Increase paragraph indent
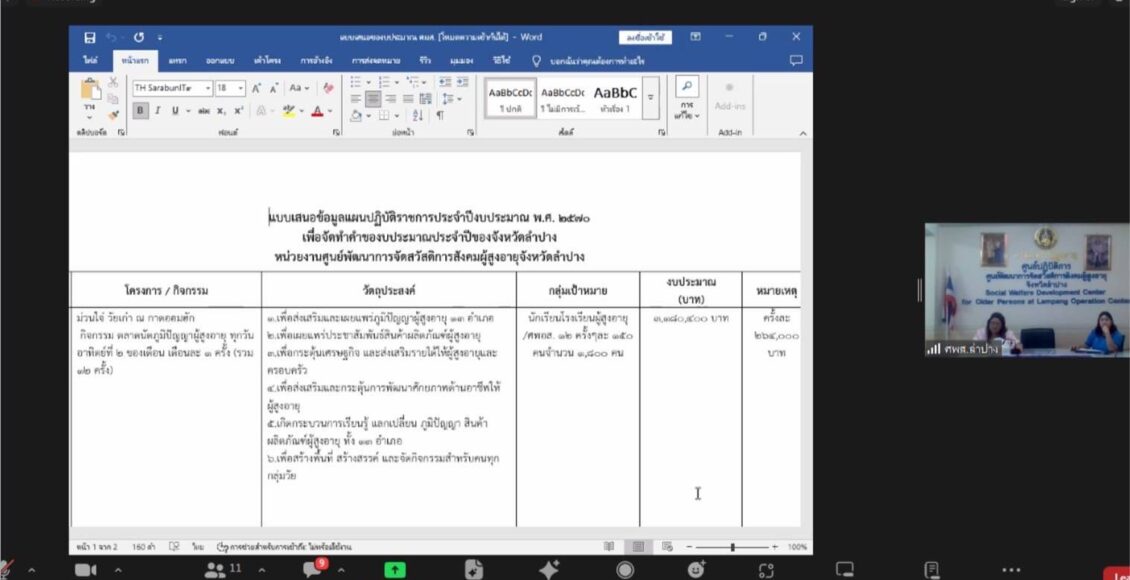 pyautogui.click(x=462, y=82)
